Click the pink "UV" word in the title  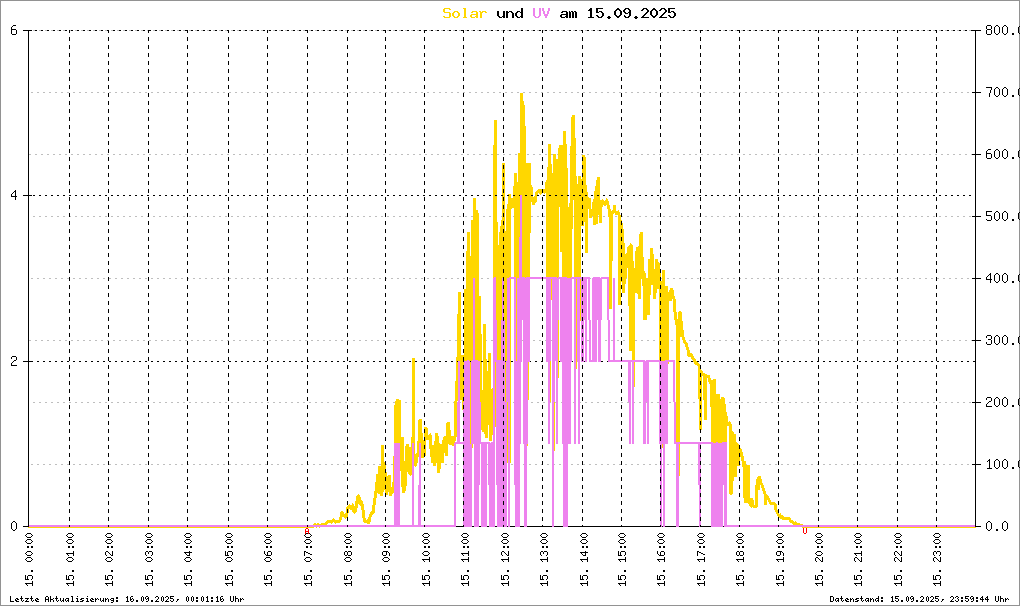(x=541, y=13)
